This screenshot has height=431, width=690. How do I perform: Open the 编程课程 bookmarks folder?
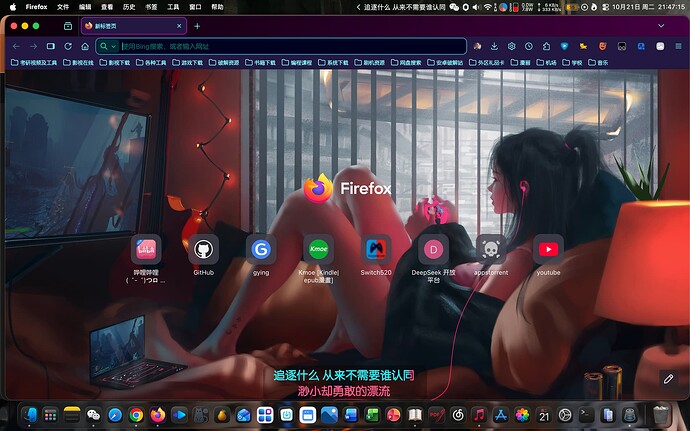click(x=297, y=63)
